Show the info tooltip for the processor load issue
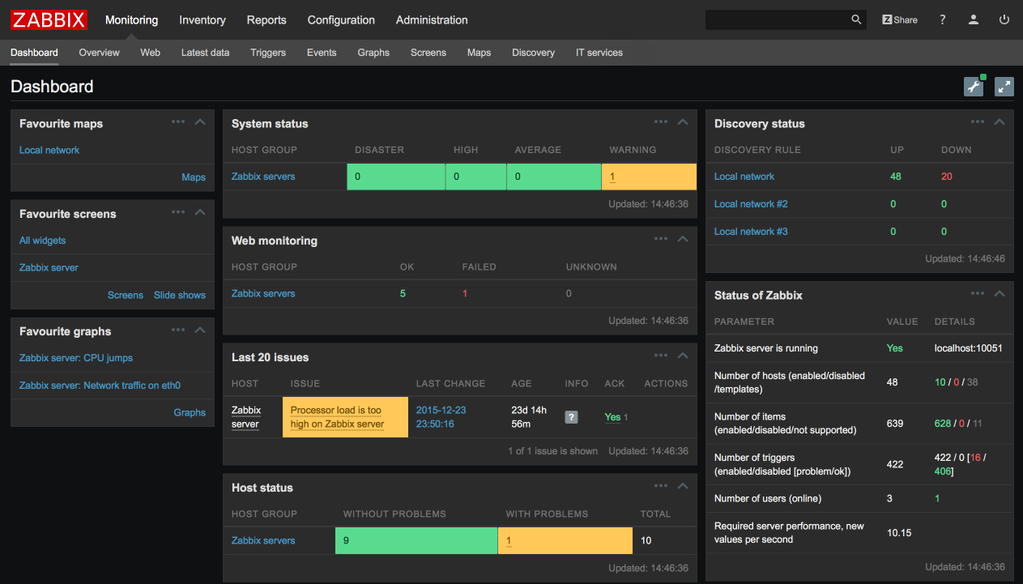 [571, 416]
